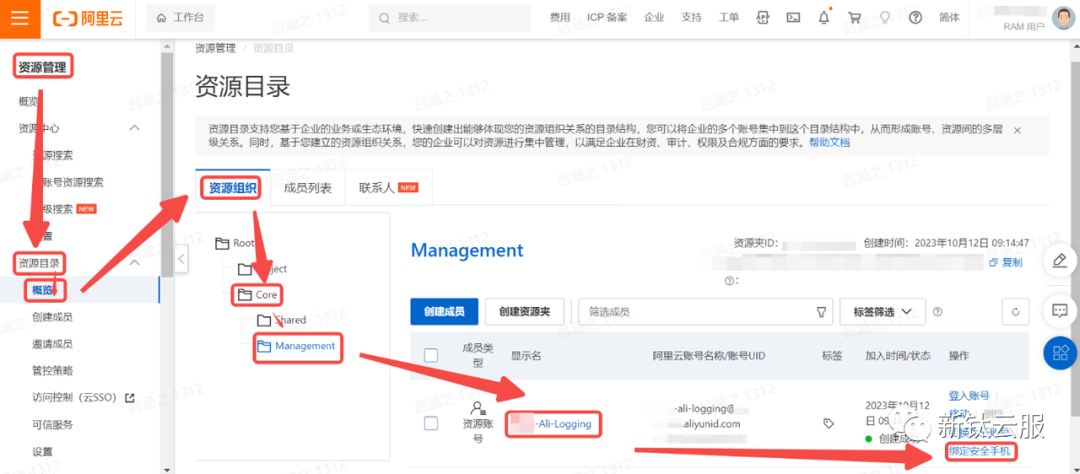Go to the Alibaba Cloud logo home

click(x=87, y=18)
